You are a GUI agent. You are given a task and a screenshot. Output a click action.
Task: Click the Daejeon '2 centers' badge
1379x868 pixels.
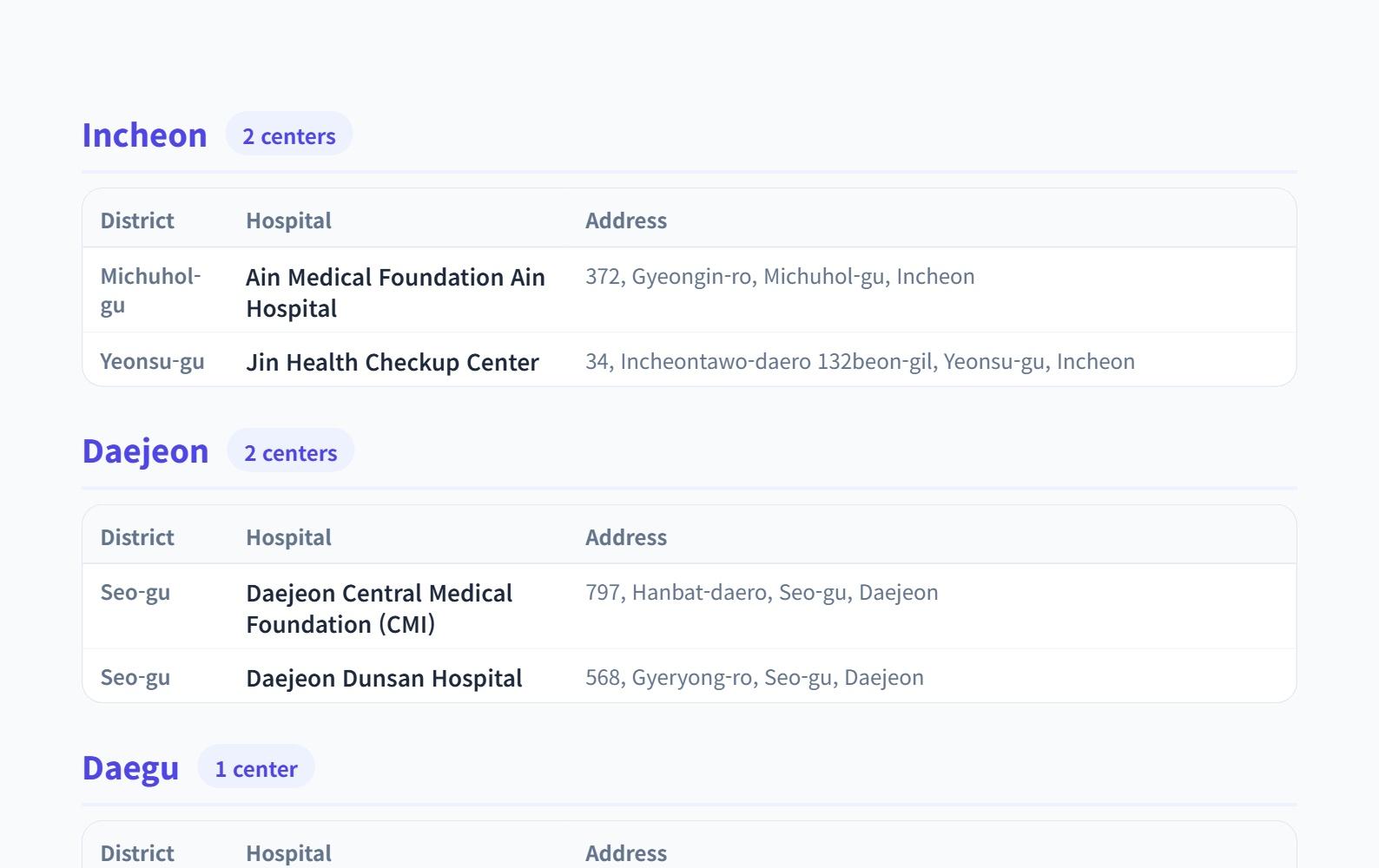click(x=290, y=453)
